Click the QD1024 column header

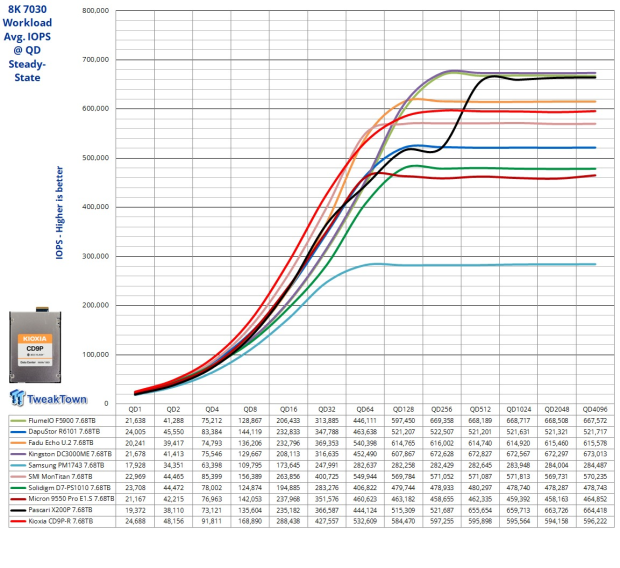click(x=518, y=409)
